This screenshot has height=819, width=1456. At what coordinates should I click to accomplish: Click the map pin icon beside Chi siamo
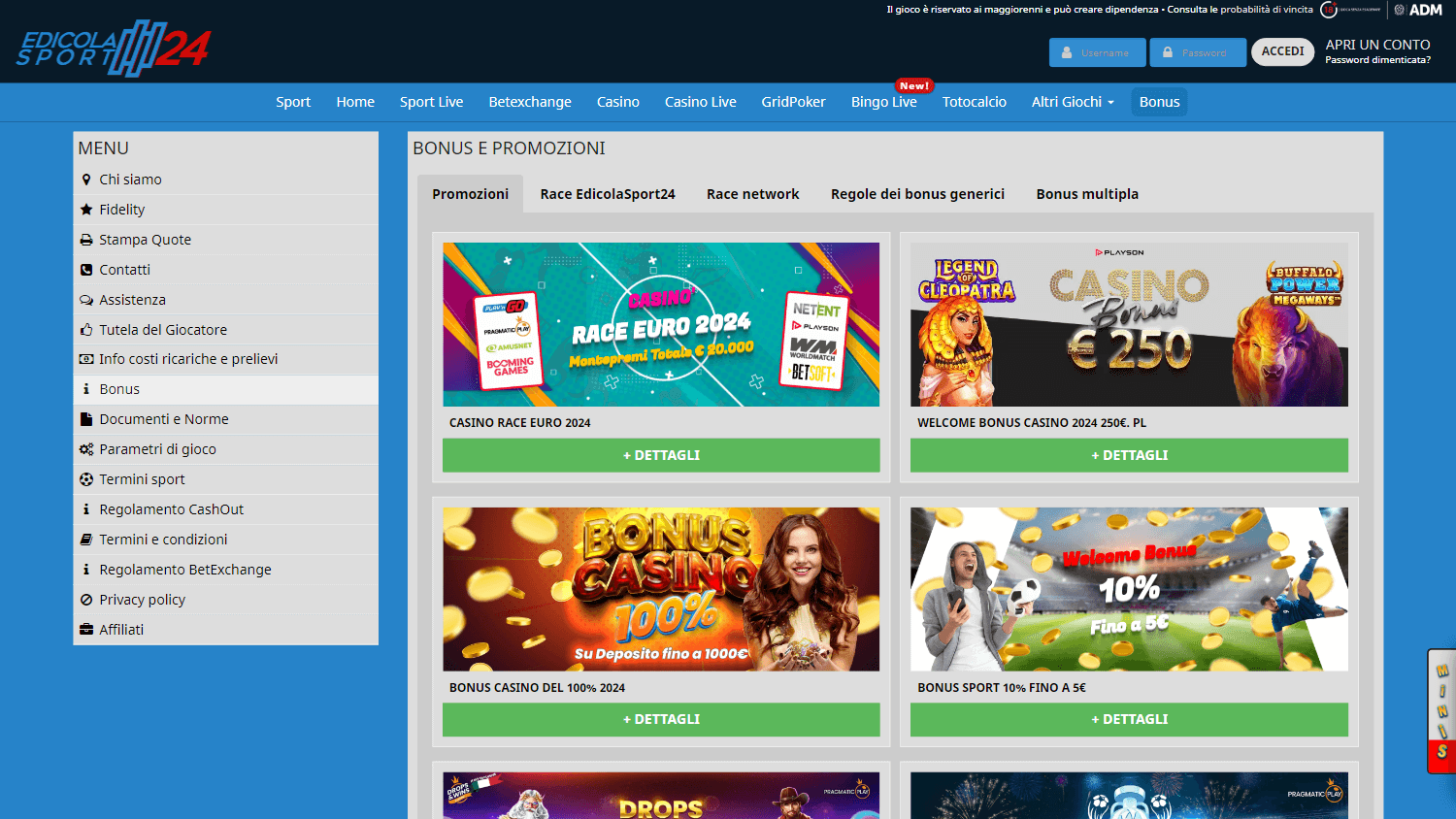point(86,180)
